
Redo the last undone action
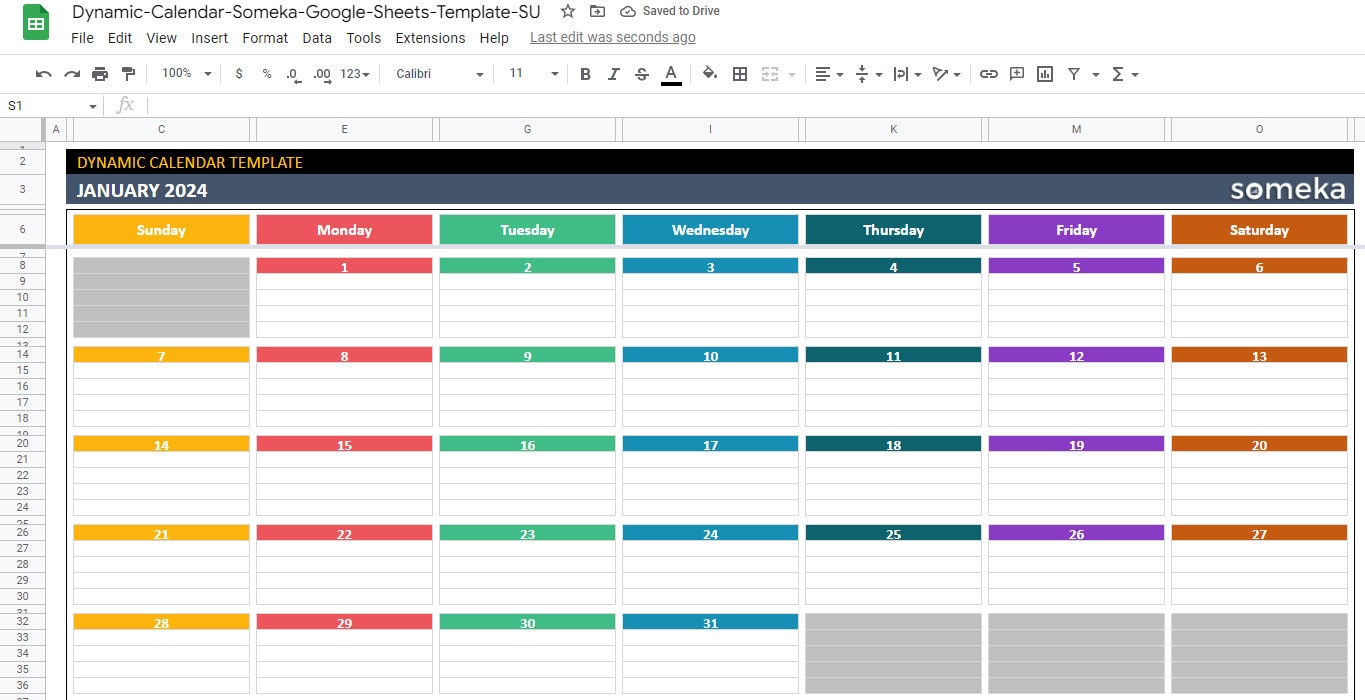tap(71, 74)
